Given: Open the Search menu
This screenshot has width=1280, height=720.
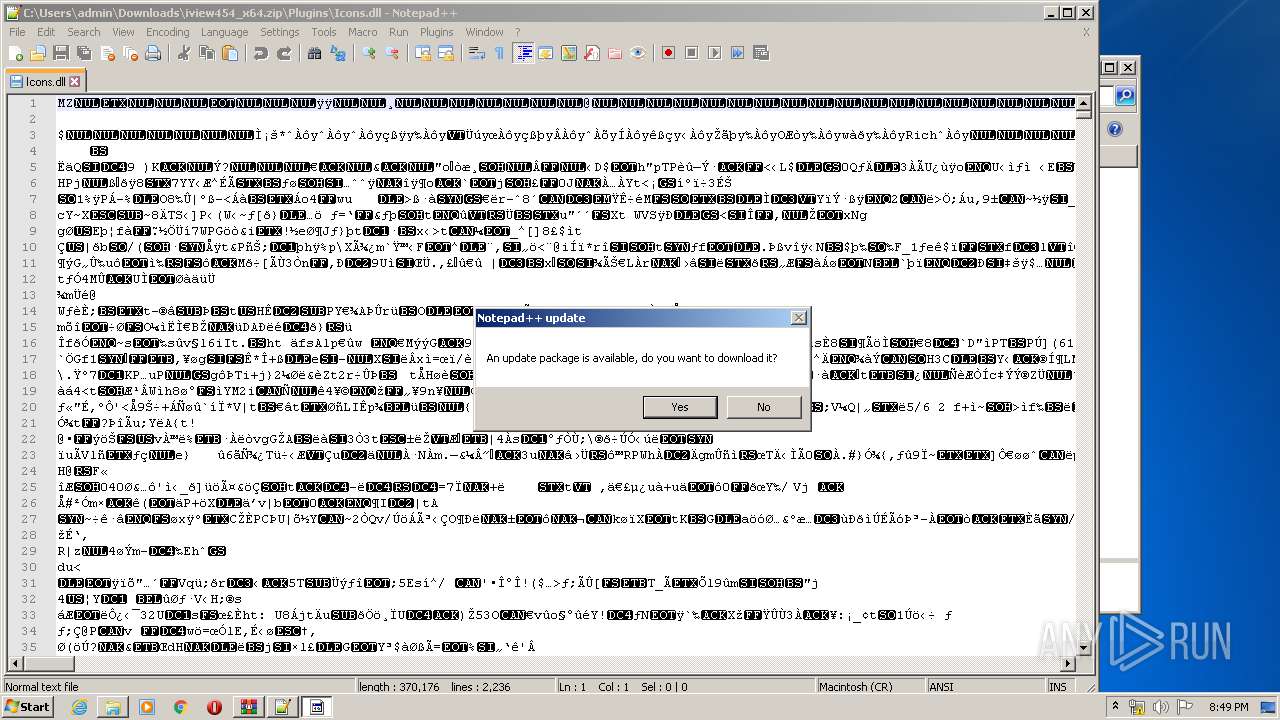Looking at the screenshot, I should point(84,32).
